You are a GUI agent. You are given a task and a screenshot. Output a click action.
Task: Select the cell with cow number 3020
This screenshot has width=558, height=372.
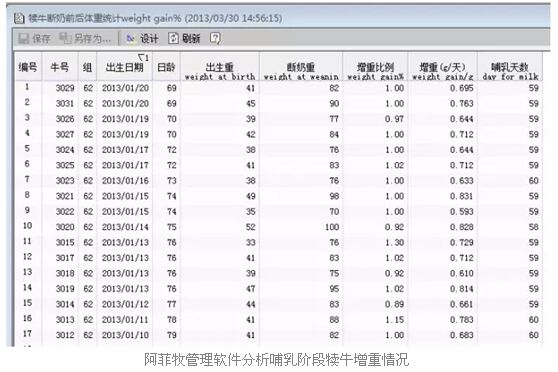click(x=65, y=227)
